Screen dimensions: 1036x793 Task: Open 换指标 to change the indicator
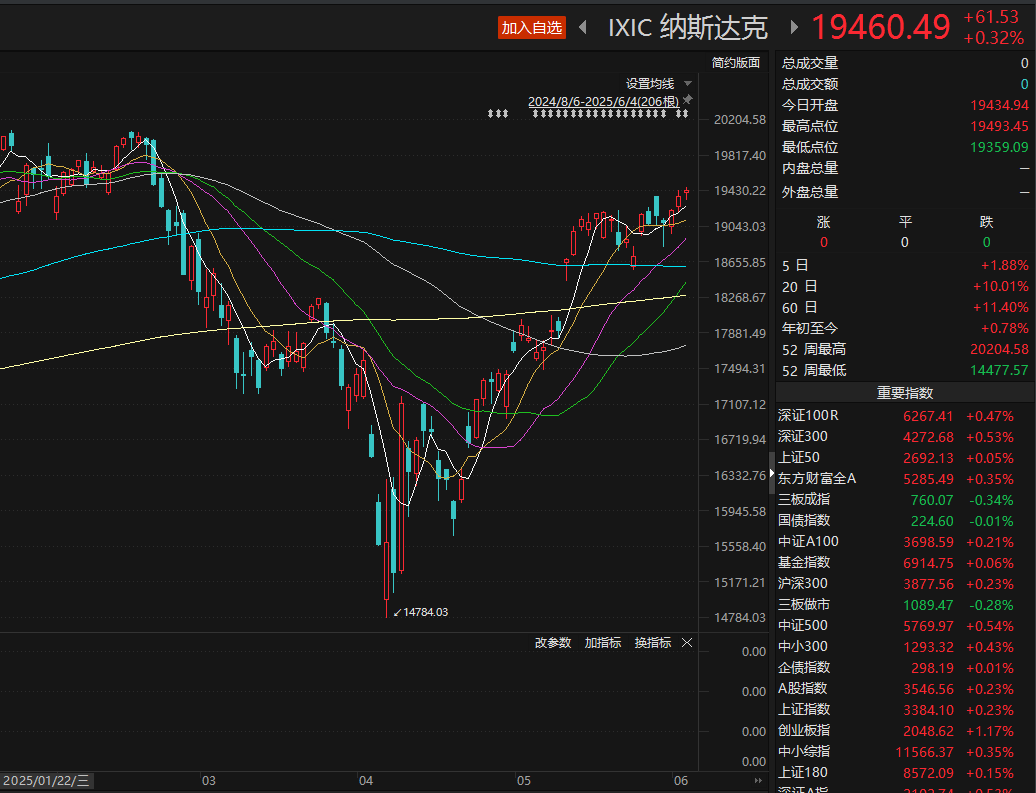point(653,642)
